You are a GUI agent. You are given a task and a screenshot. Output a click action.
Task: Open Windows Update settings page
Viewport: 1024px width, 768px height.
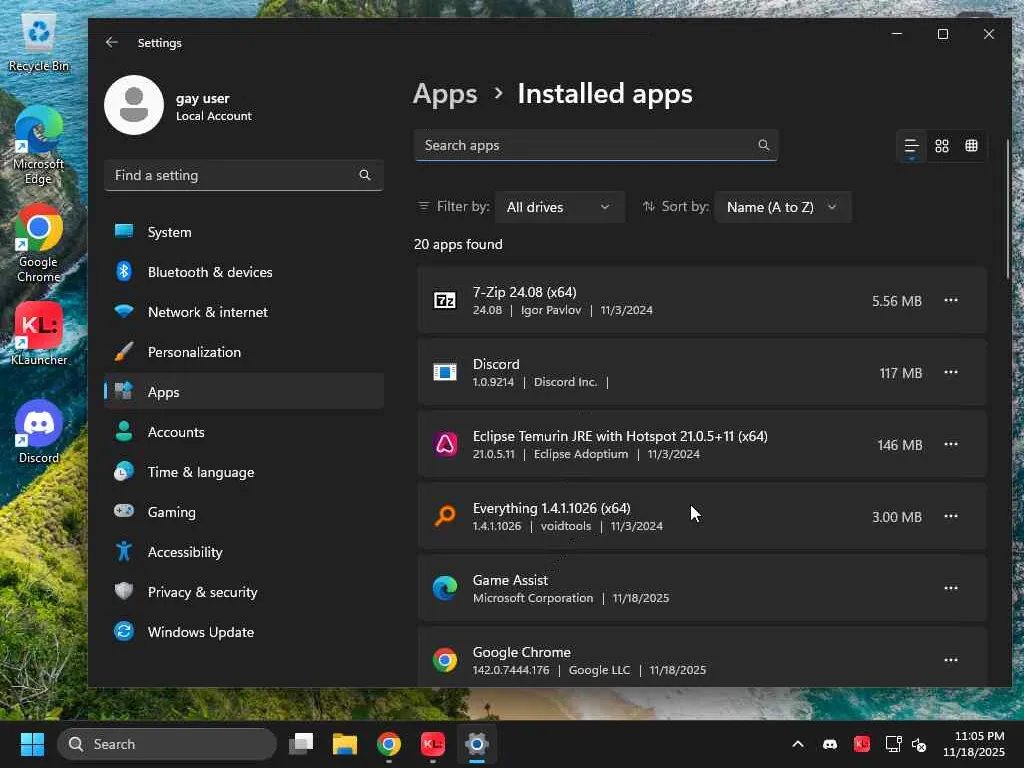click(x=200, y=632)
